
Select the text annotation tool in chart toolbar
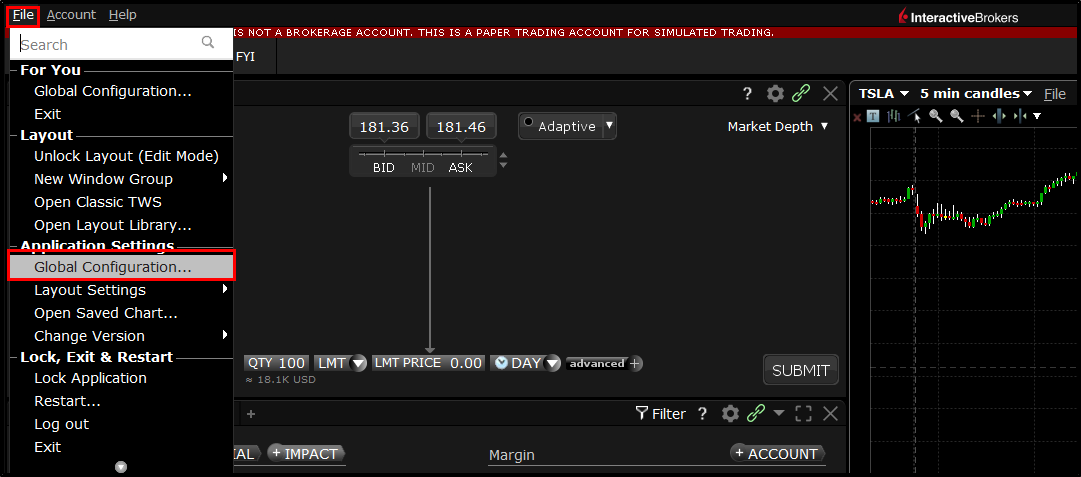(873, 116)
